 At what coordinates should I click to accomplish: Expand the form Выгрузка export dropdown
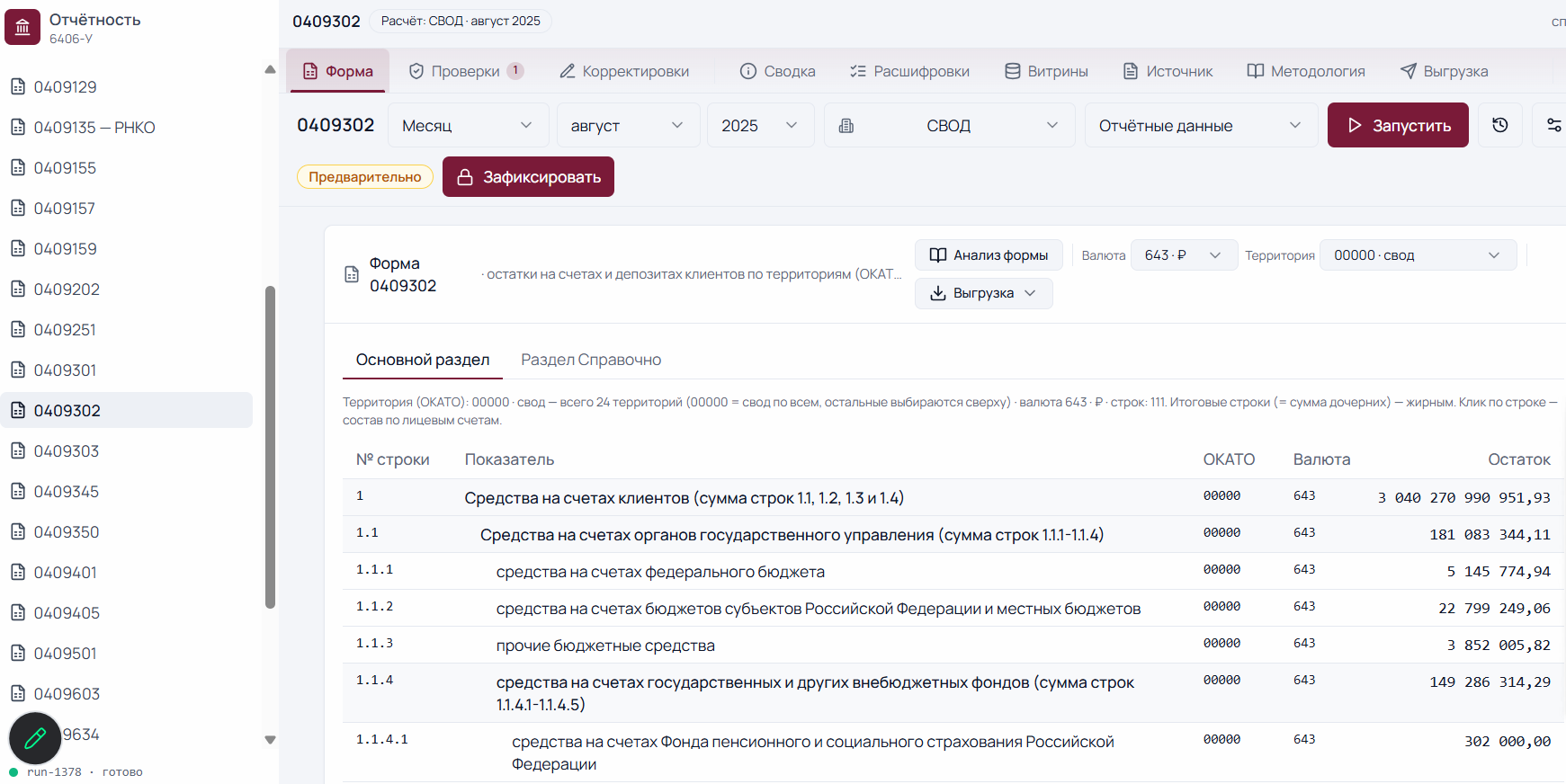coord(983,293)
